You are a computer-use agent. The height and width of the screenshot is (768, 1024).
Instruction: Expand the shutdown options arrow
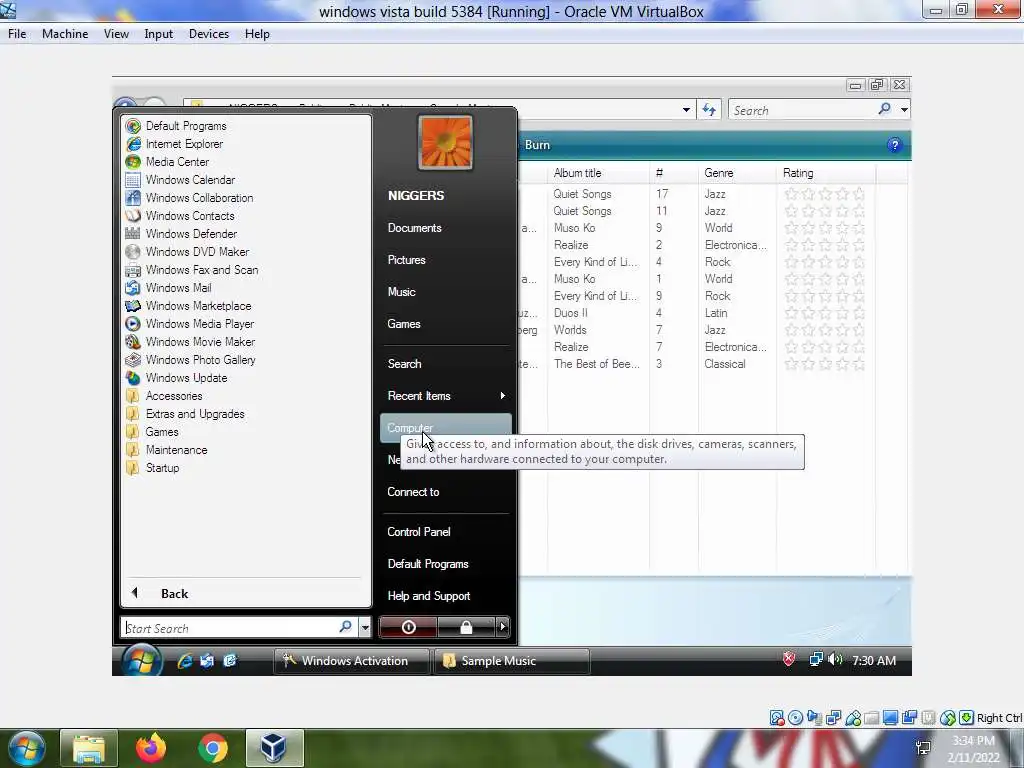(502, 627)
